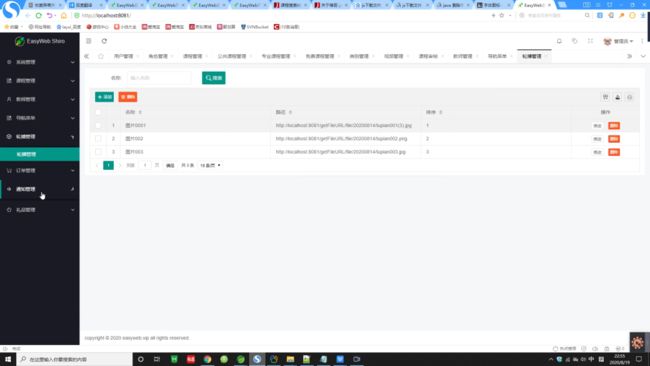Click the browser home button

tap(63, 15)
